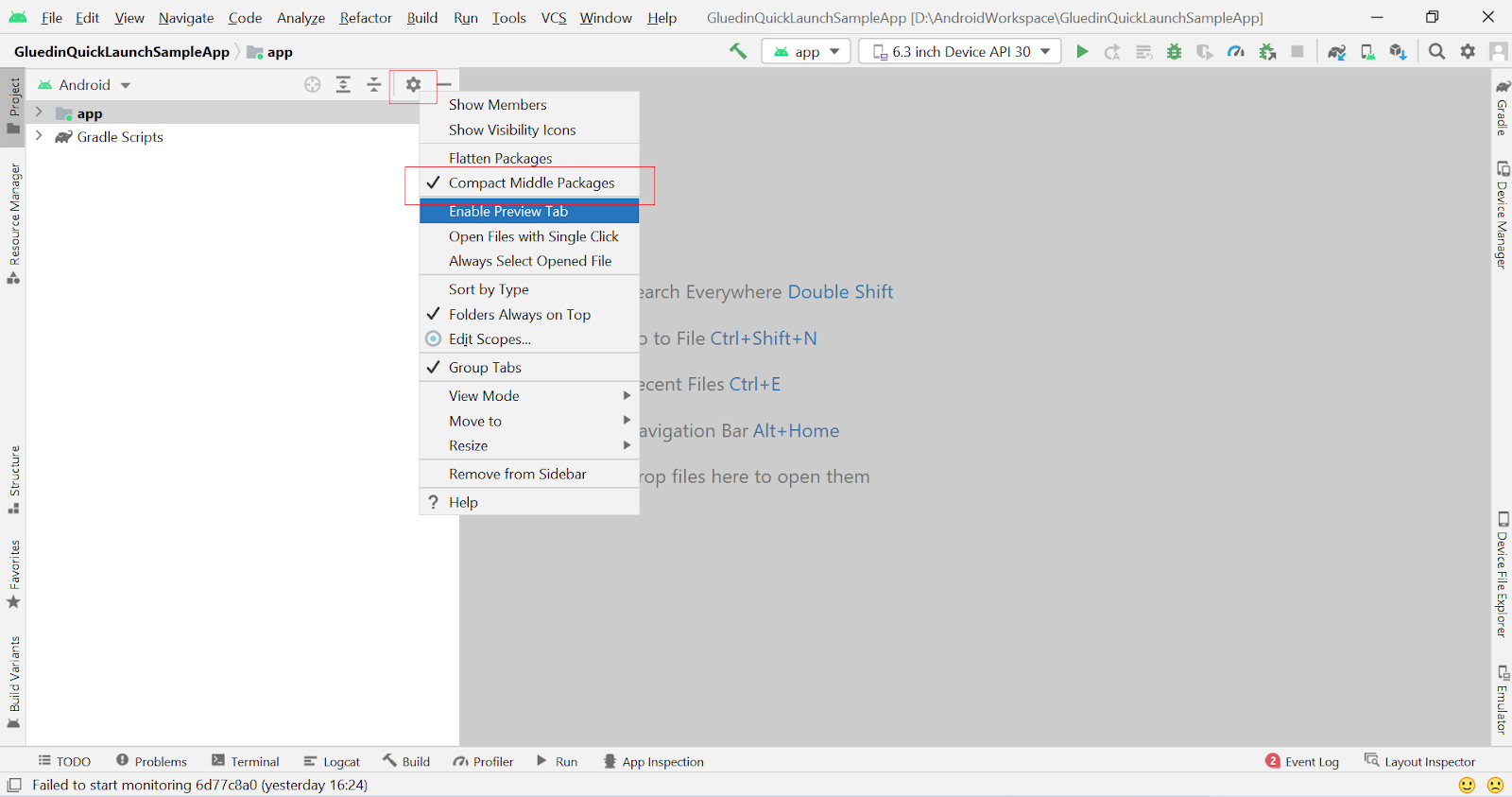
Task: Click the status bar tool window toggle icon
Action: point(14,785)
